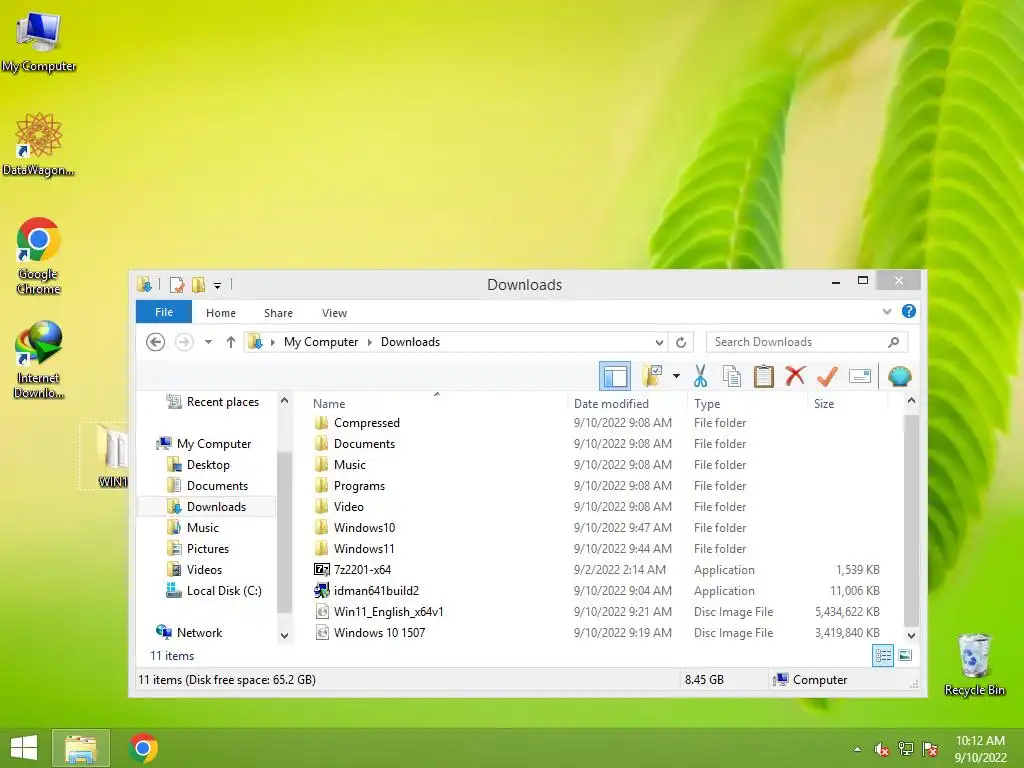
Task: Open the File tab
Action: (164, 312)
